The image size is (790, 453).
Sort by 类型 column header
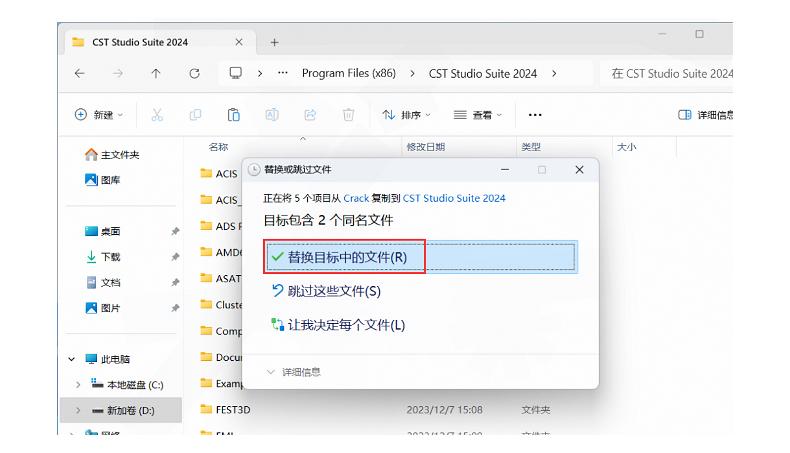tap(531, 147)
